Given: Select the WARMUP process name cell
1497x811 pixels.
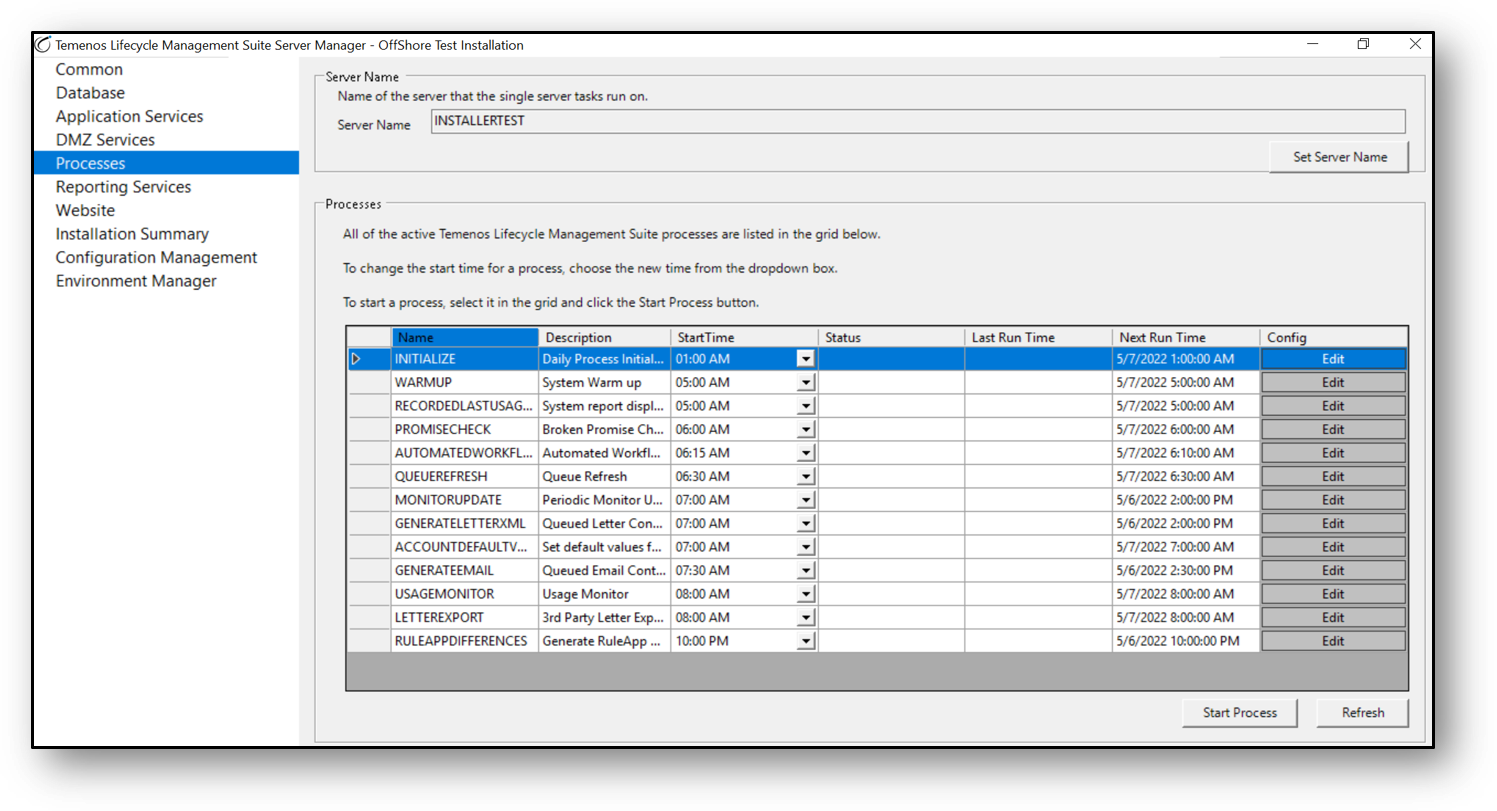Looking at the screenshot, I should 465,382.
